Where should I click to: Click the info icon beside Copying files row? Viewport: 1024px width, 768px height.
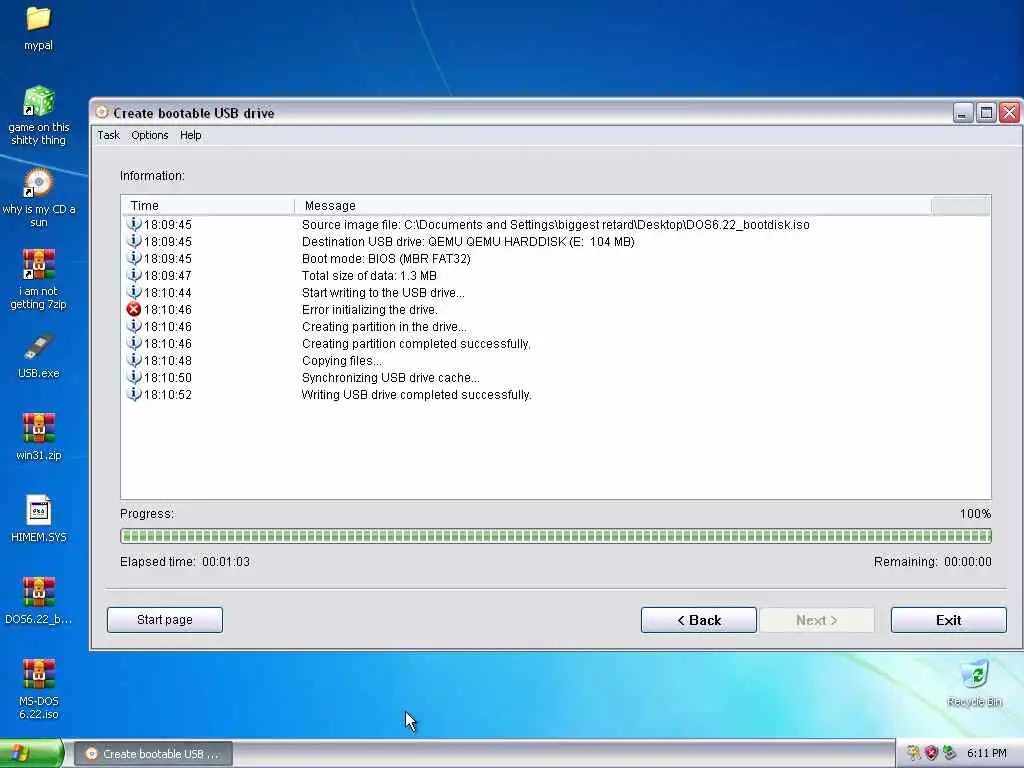pos(134,360)
